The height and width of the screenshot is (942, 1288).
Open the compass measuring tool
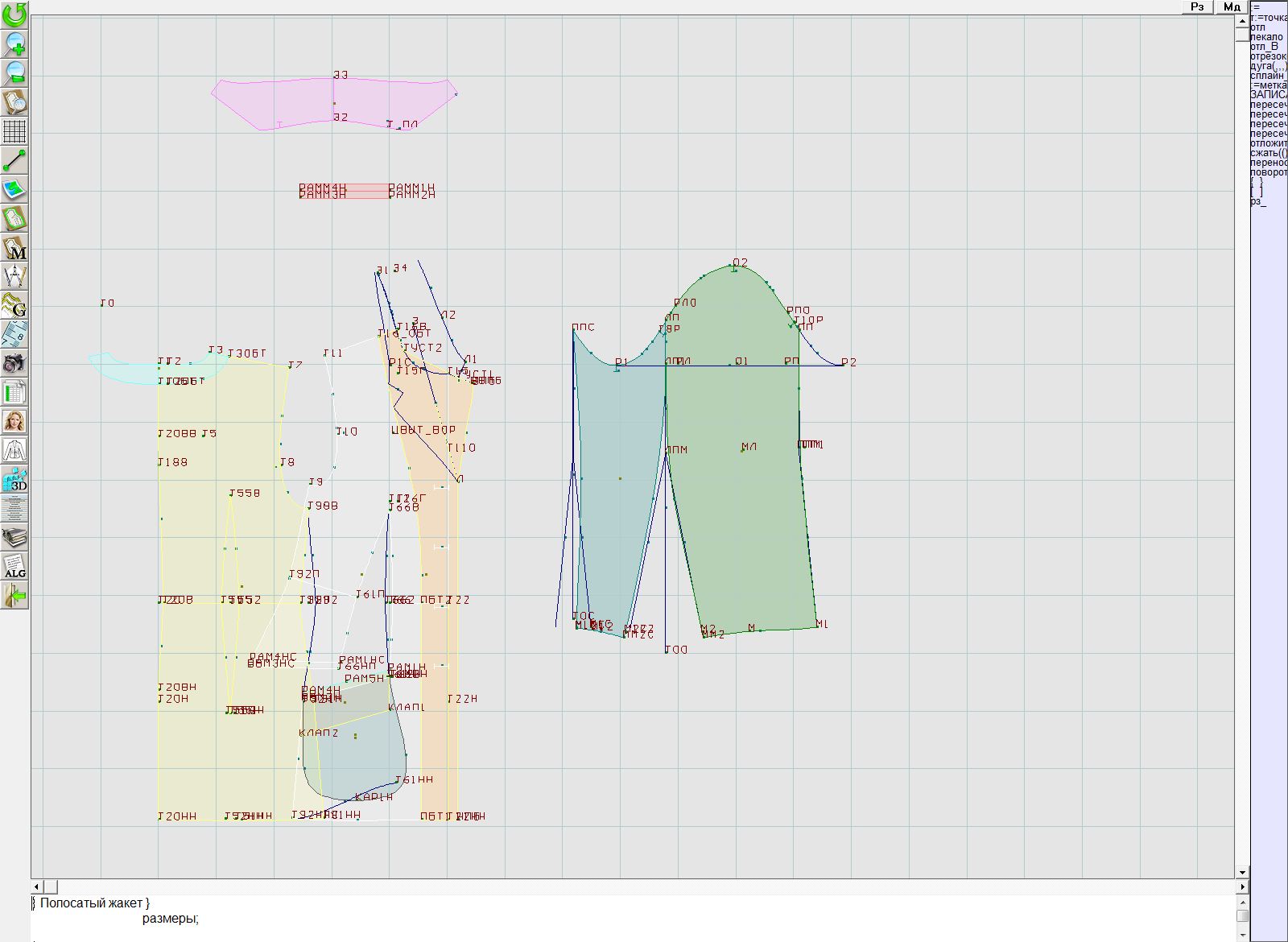(x=14, y=276)
